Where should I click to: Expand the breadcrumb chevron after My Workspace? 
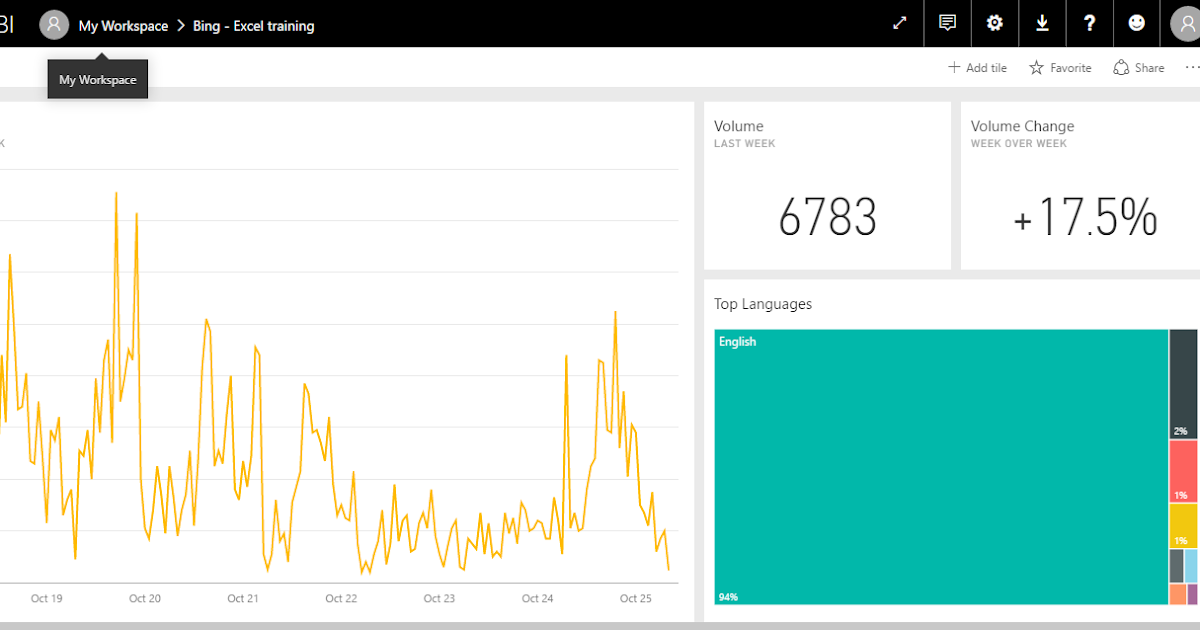[x=180, y=24]
